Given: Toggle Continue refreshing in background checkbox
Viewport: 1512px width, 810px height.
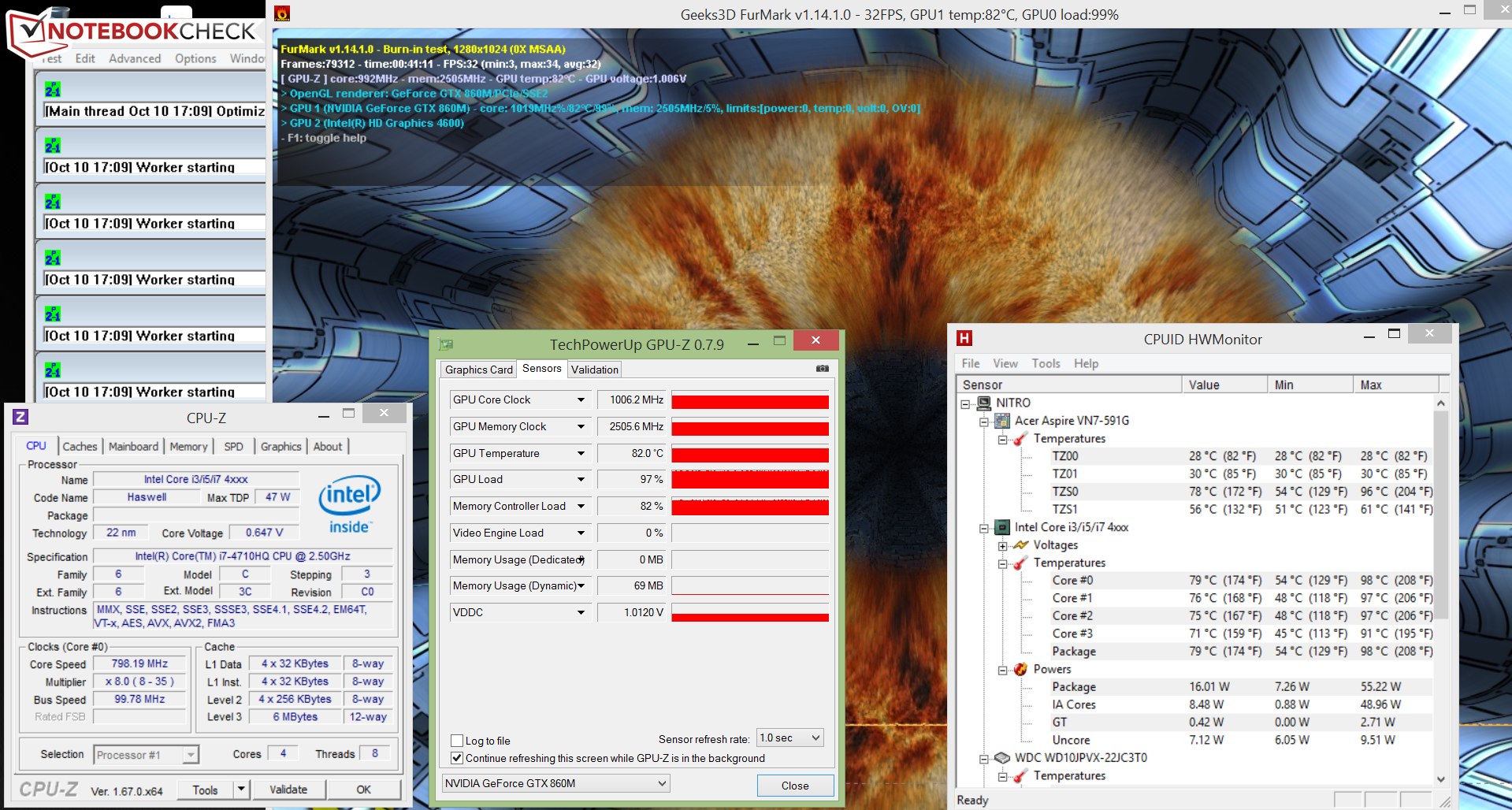Looking at the screenshot, I should (456, 758).
